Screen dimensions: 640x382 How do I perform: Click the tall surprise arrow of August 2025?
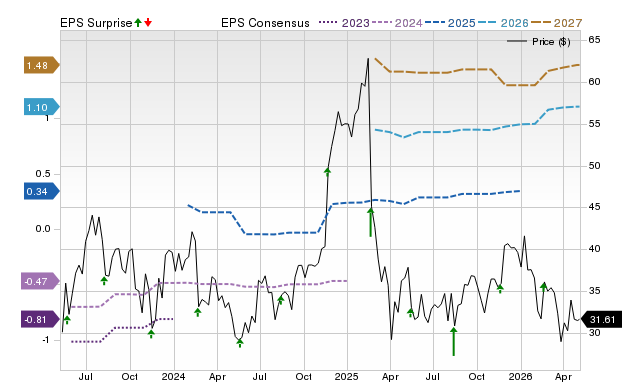click(453, 341)
